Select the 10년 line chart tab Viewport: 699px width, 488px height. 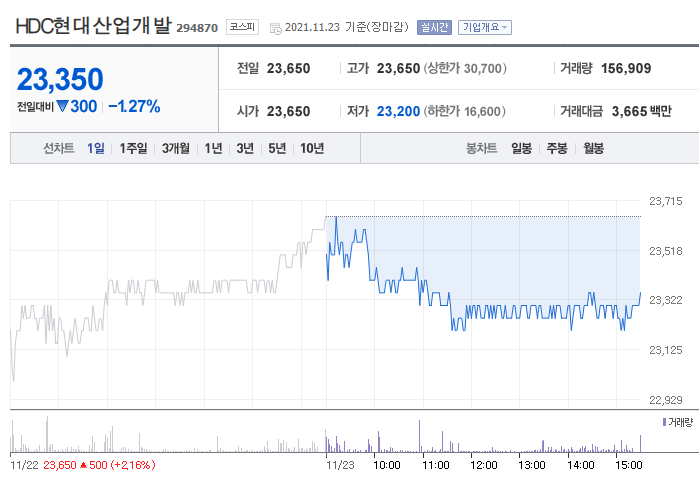pos(312,148)
